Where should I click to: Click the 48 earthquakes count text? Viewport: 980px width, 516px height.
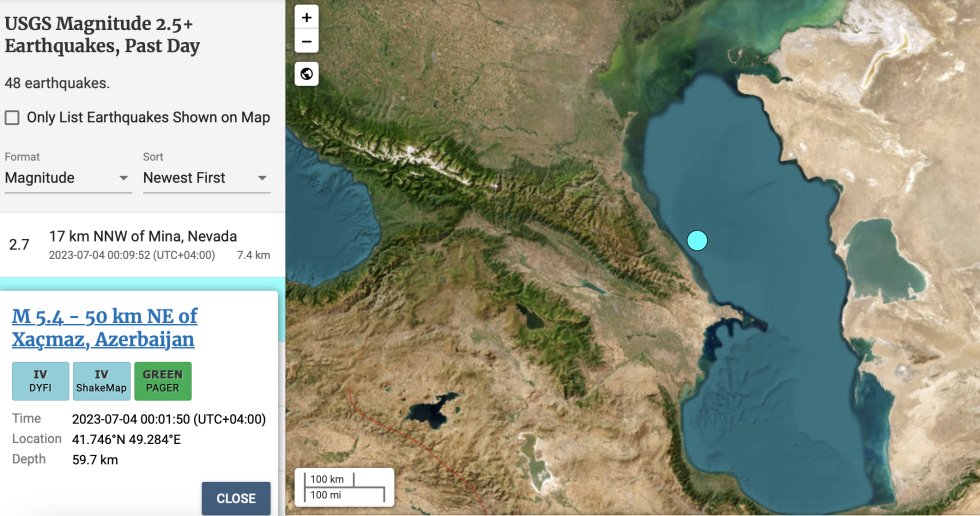[x=57, y=83]
